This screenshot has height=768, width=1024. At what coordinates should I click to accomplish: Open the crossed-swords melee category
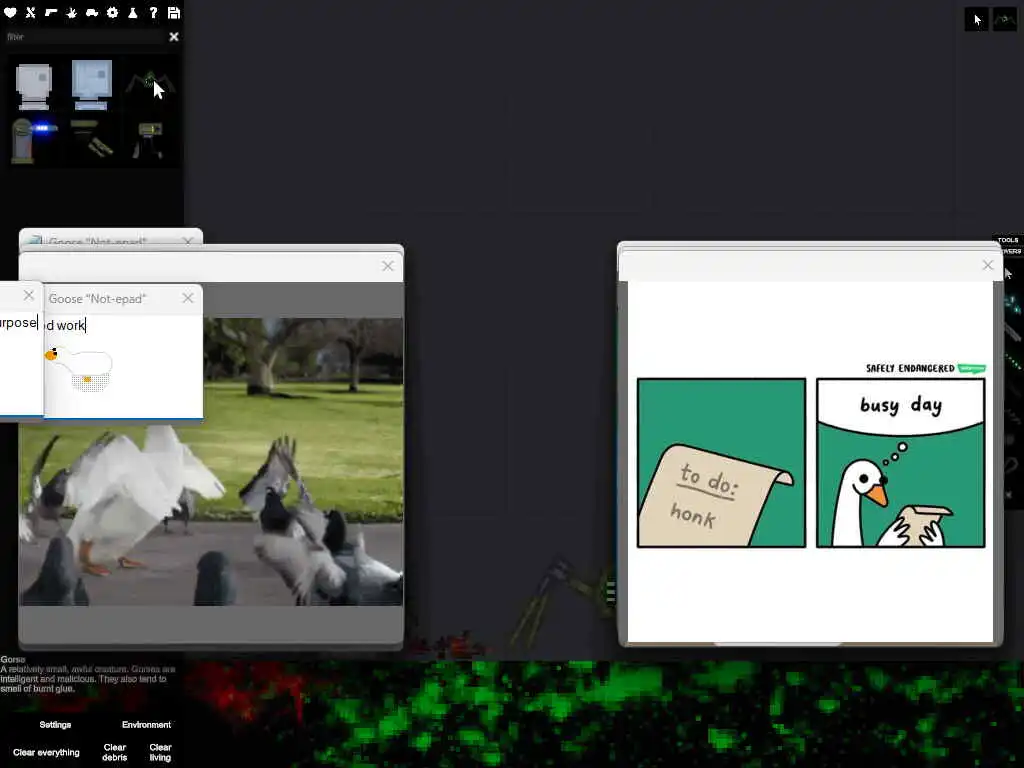pyautogui.click(x=31, y=12)
